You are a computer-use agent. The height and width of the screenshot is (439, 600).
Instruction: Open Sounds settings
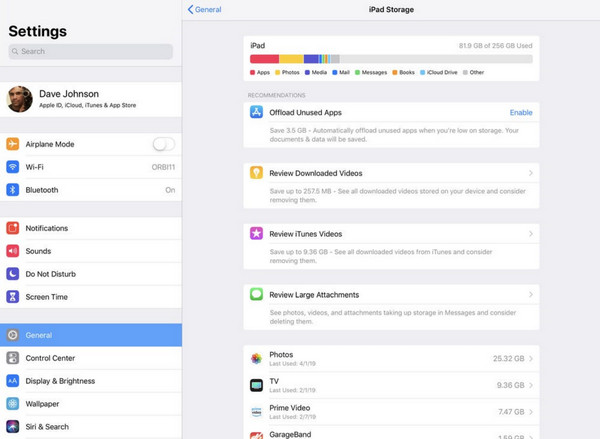point(91,251)
